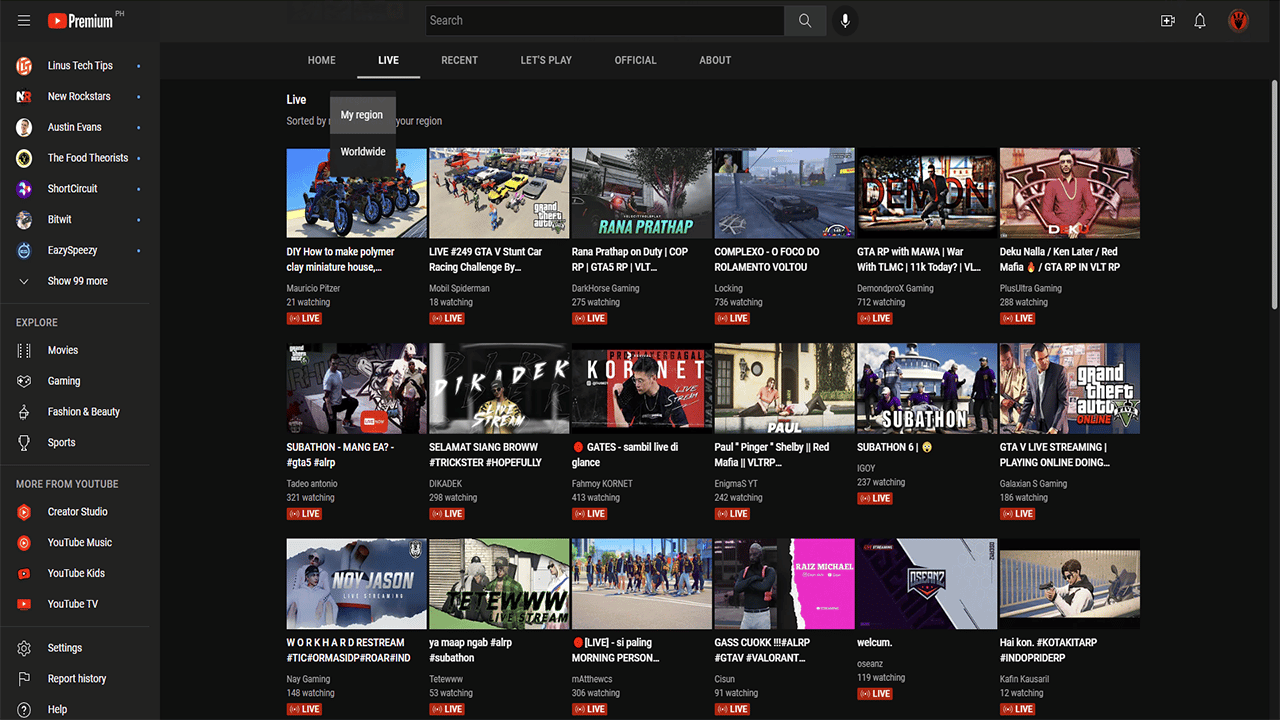Click the YouTube Music icon

coord(24,543)
